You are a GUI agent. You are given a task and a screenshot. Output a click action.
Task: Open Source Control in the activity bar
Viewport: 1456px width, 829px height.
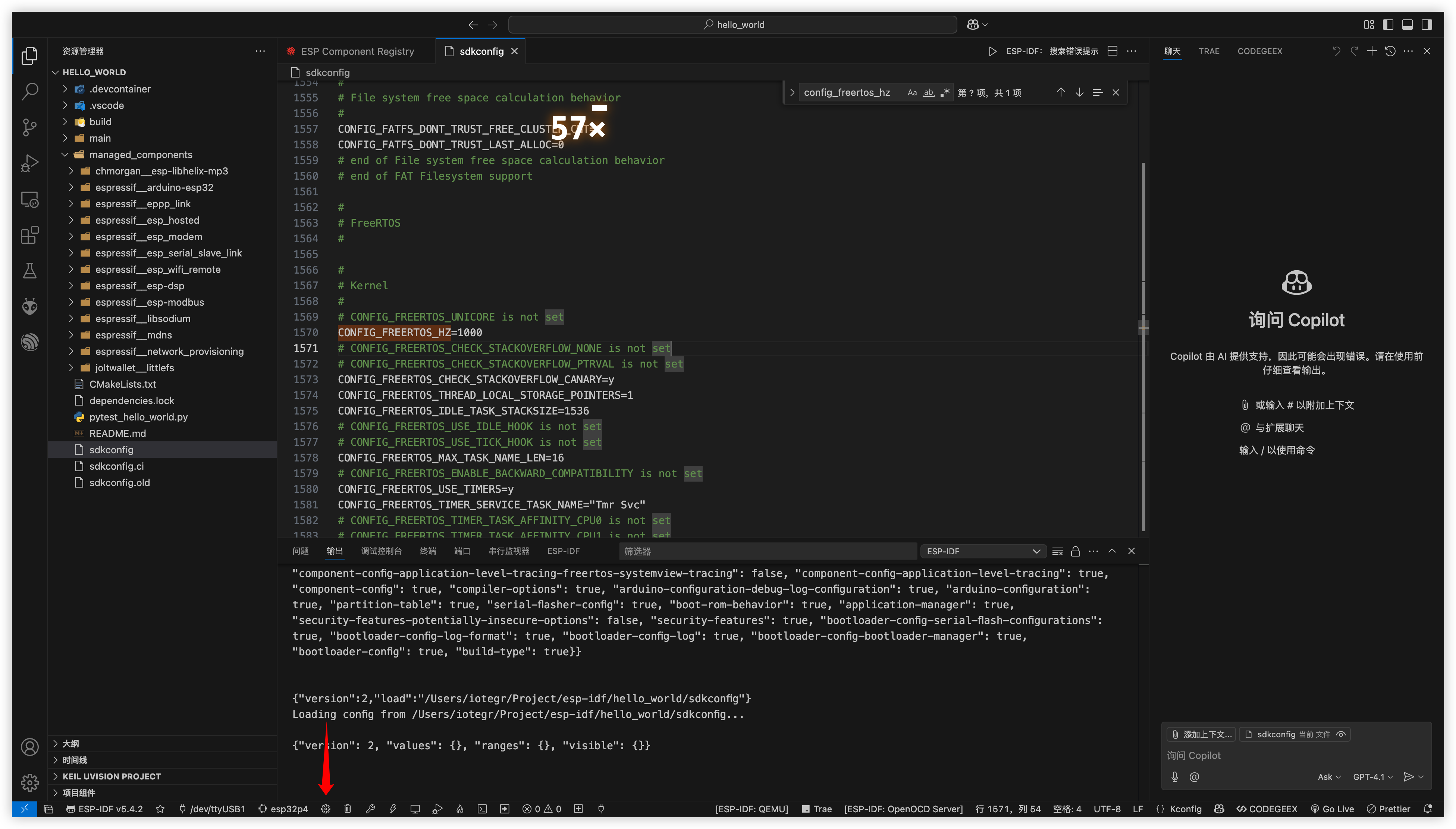point(29,127)
